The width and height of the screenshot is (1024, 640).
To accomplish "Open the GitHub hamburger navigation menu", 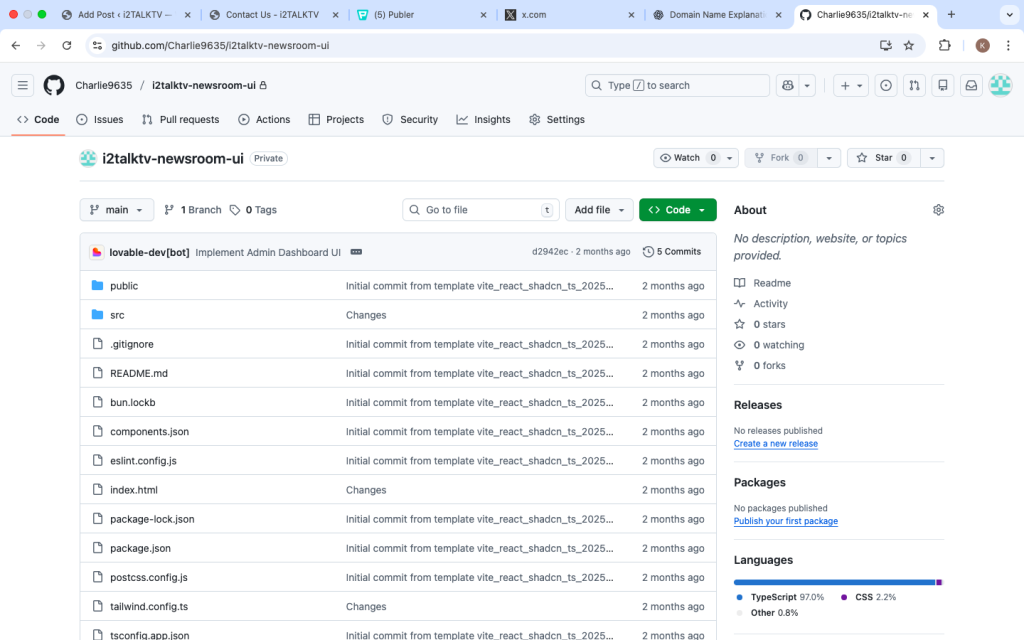I will point(24,86).
